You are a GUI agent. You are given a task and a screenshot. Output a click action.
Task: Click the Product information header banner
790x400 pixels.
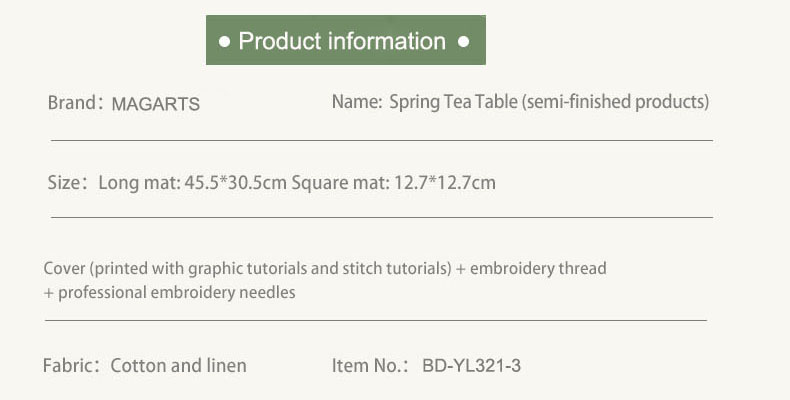(345, 41)
